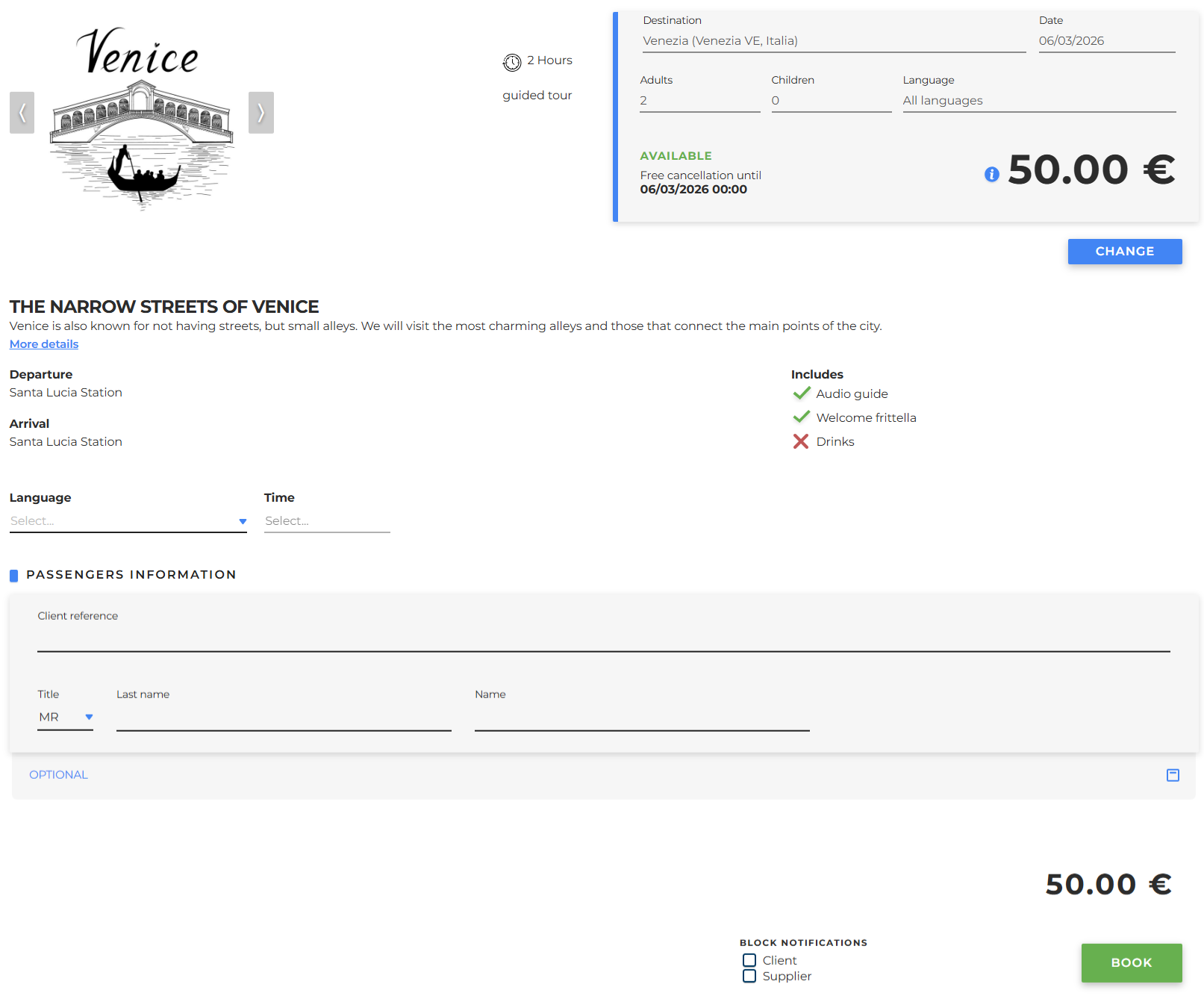Viewport: 1204px width, 1005px height.
Task: Click the next image arrow
Action: (261, 113)
